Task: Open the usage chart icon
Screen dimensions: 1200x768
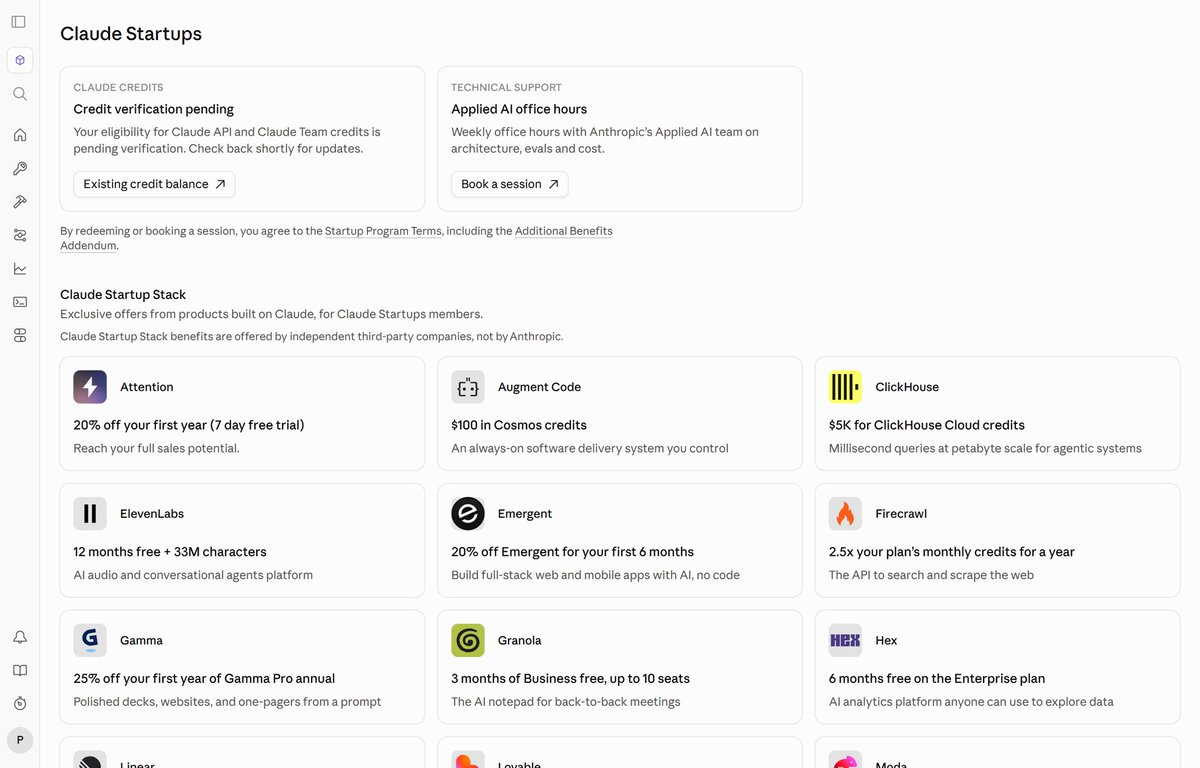Action: [x=20, y=268]
